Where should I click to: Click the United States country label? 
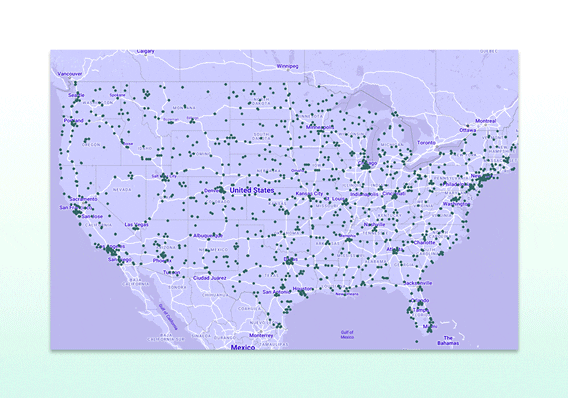pos(252,190)
